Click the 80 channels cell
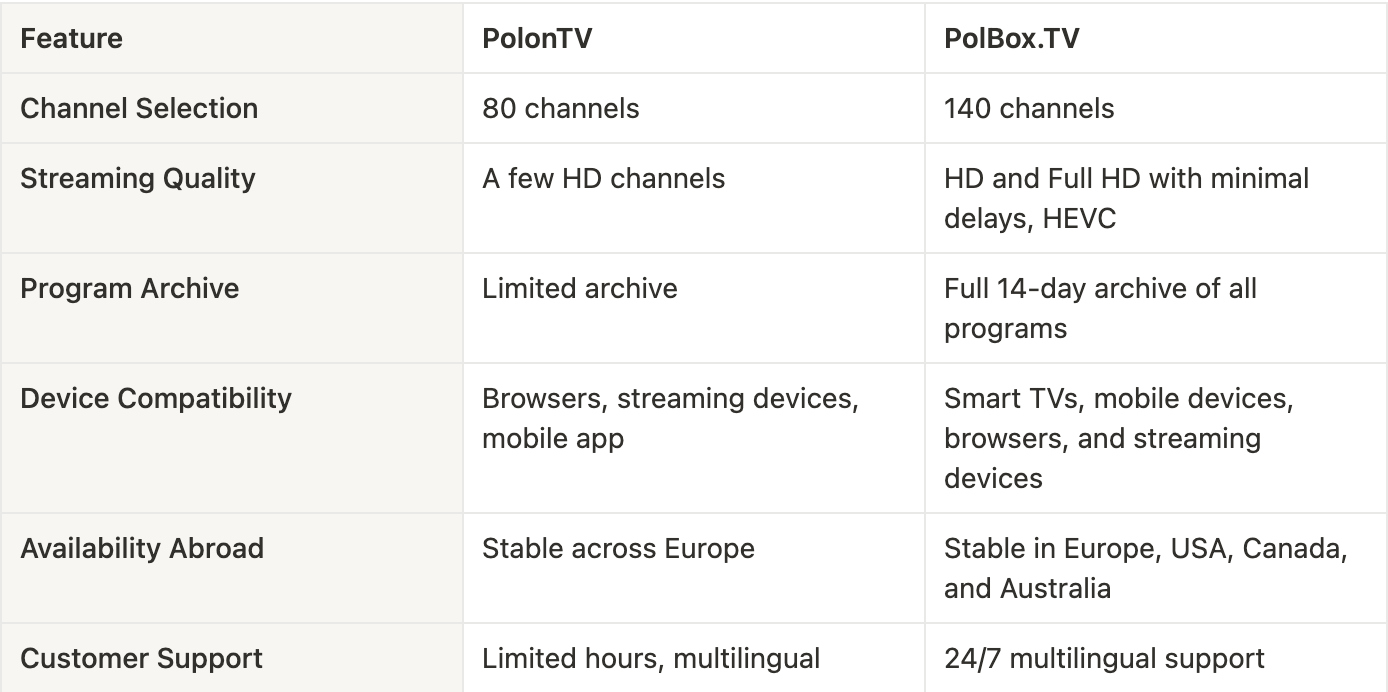 694,108
